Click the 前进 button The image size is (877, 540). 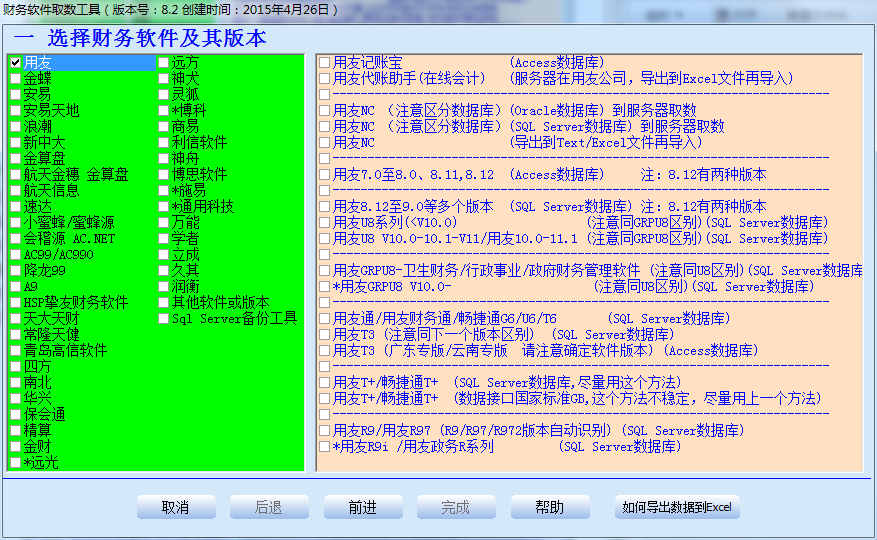click(363, 507)
